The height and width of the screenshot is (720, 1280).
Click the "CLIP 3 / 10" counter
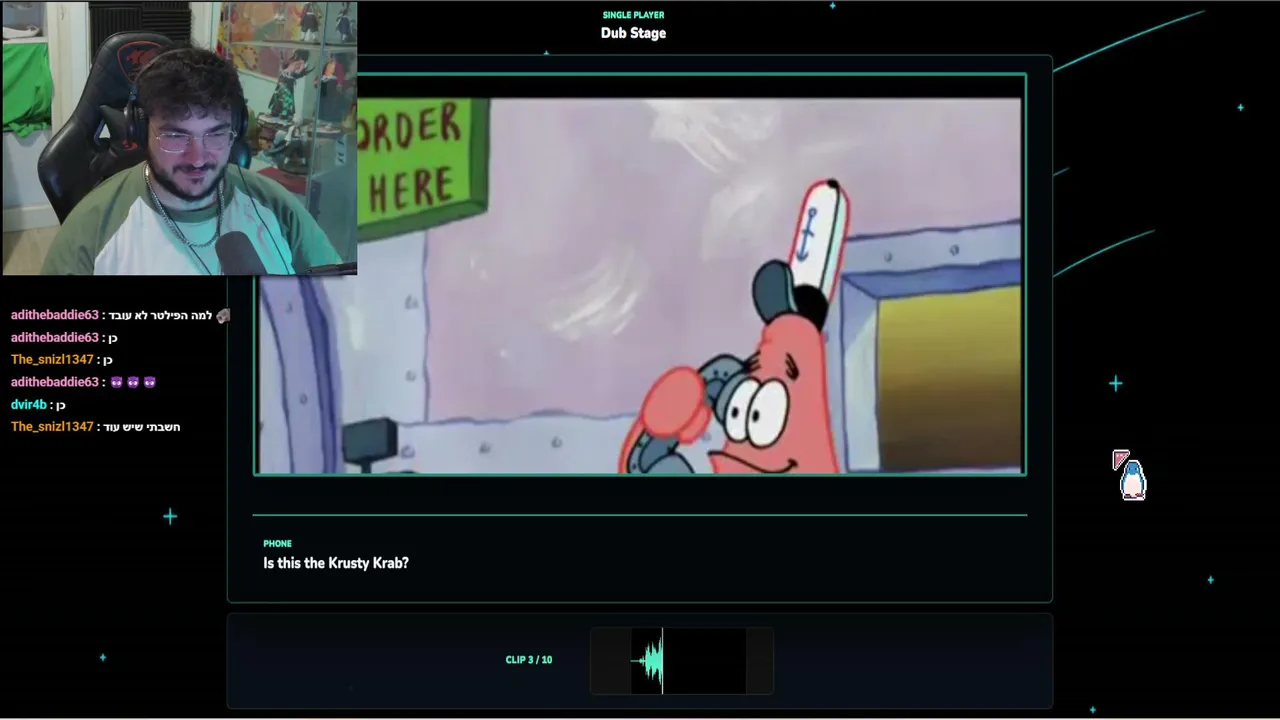529,660
